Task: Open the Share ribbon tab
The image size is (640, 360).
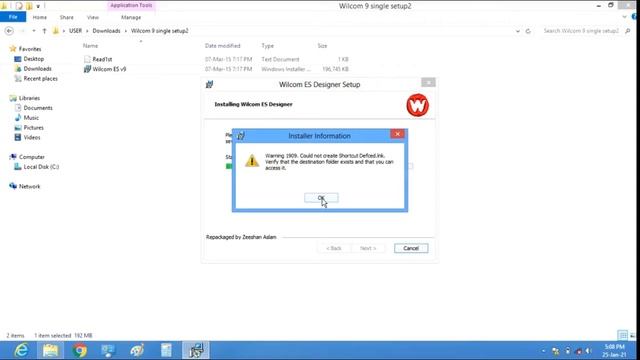Action: (x=67, y=17)
